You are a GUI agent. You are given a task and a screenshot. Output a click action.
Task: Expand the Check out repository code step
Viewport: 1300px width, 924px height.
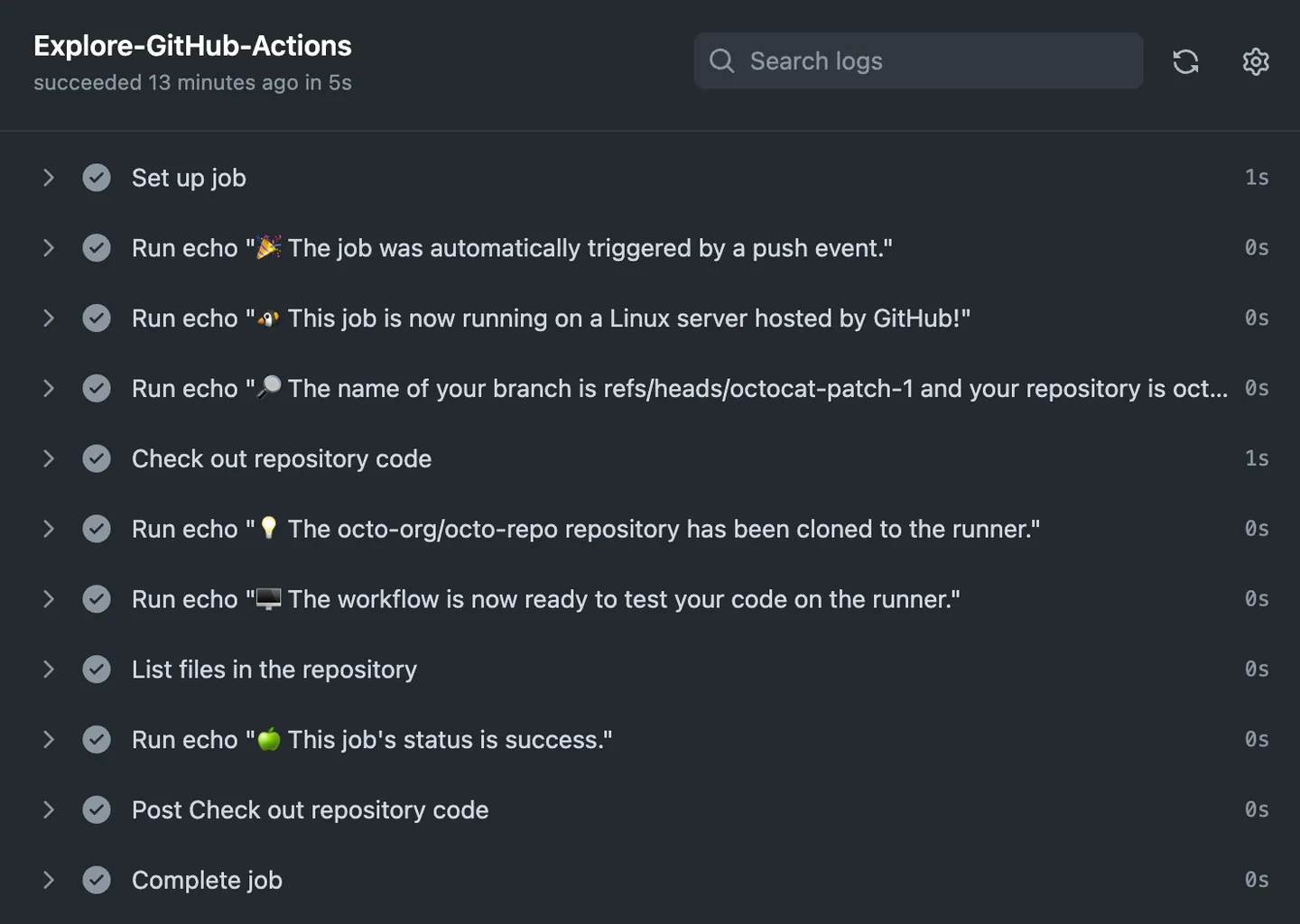[49, 458]
